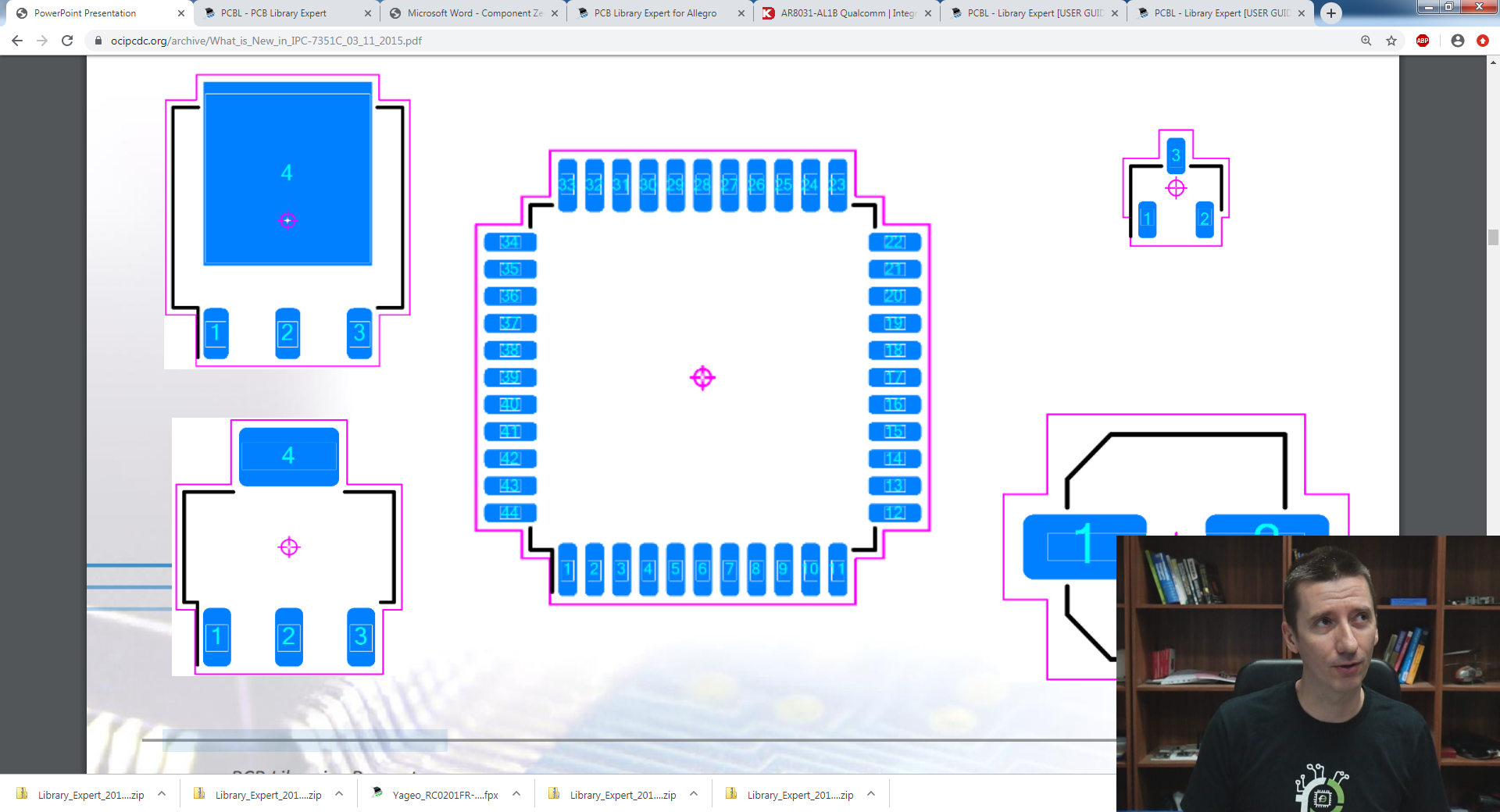Open the zoom magnifier icon in address bar
1500x812 pixels.
pos(1366,41)
